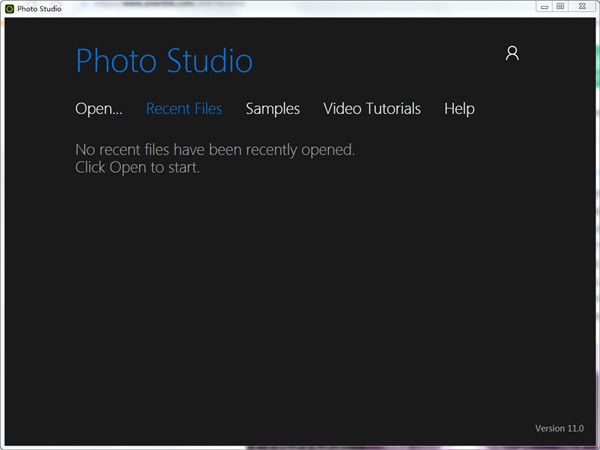Switch to the Recent Files tab

coord(184,109)
